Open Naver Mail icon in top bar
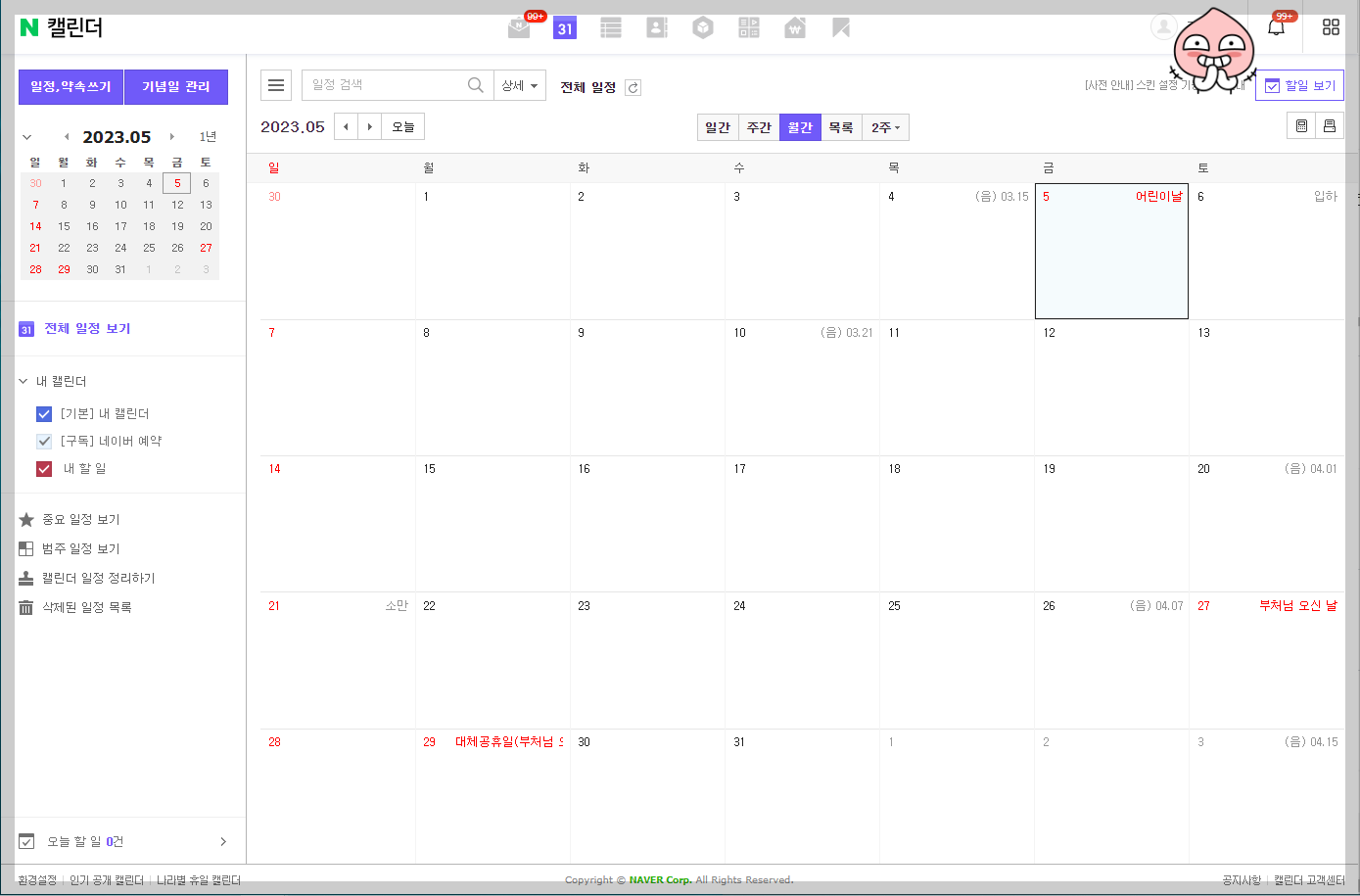 coord(520,27)
